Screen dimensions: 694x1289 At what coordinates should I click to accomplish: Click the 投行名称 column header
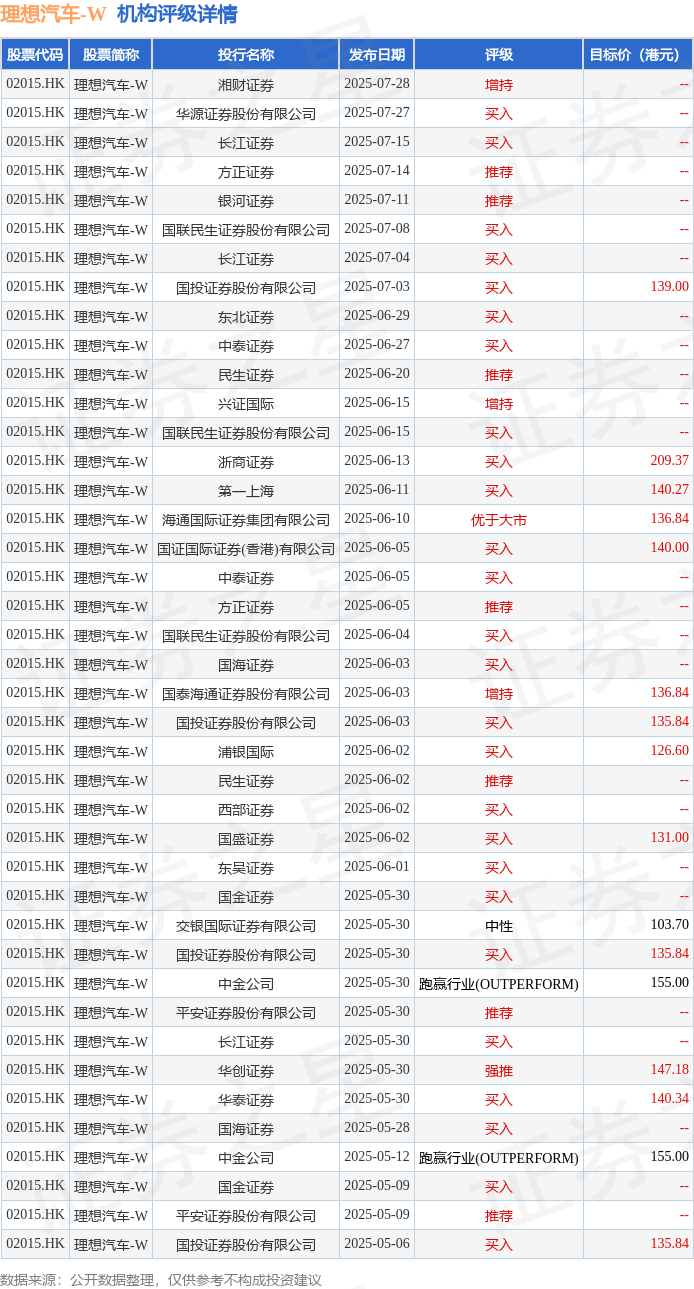click(246, 55)
